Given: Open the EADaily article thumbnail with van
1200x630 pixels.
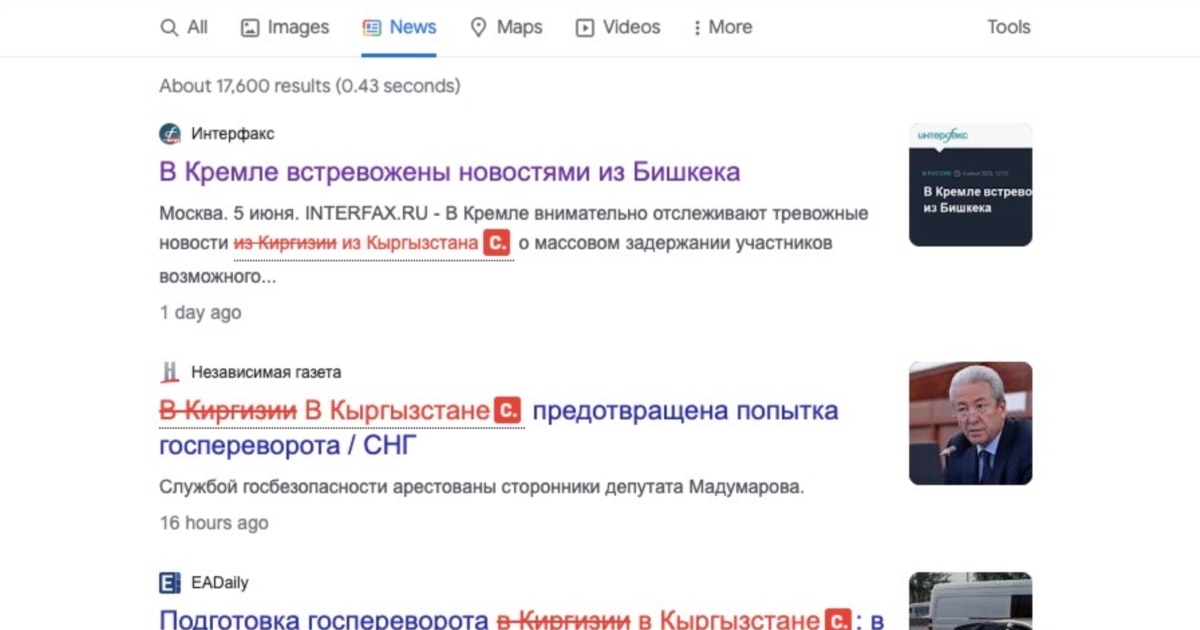Looking at the screenshot, I should click(970, 601).
